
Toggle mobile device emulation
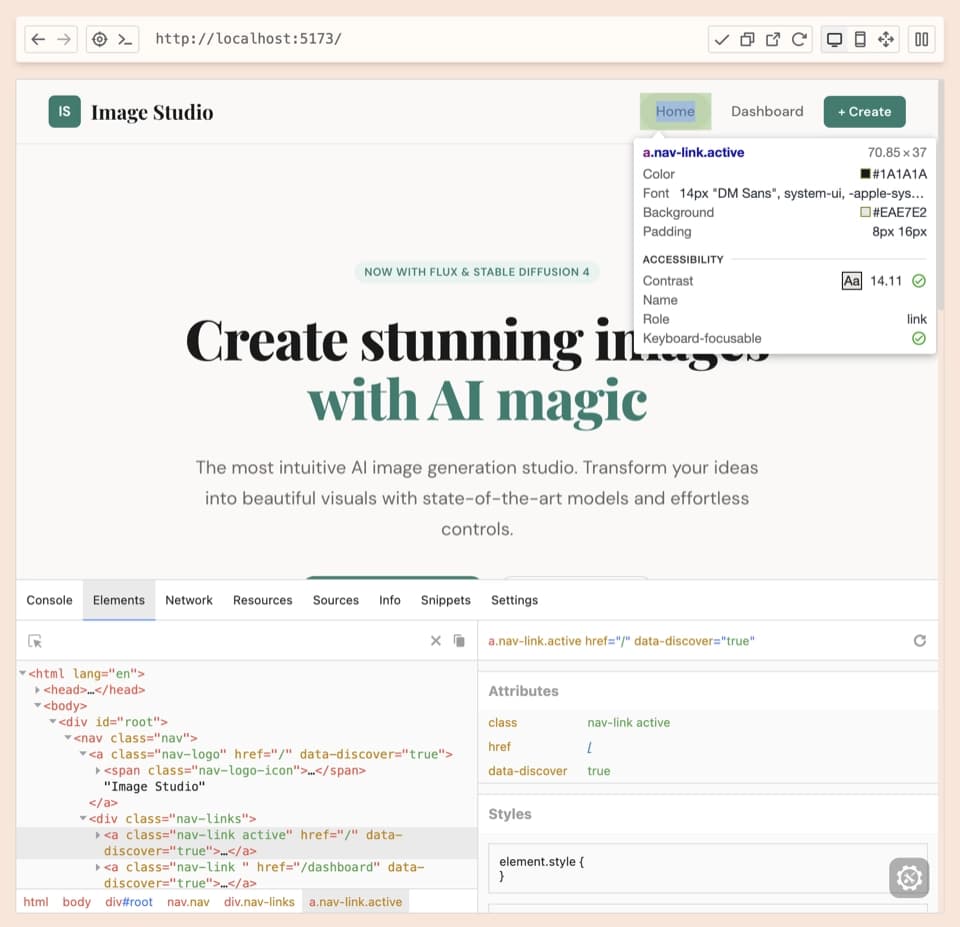860,39
